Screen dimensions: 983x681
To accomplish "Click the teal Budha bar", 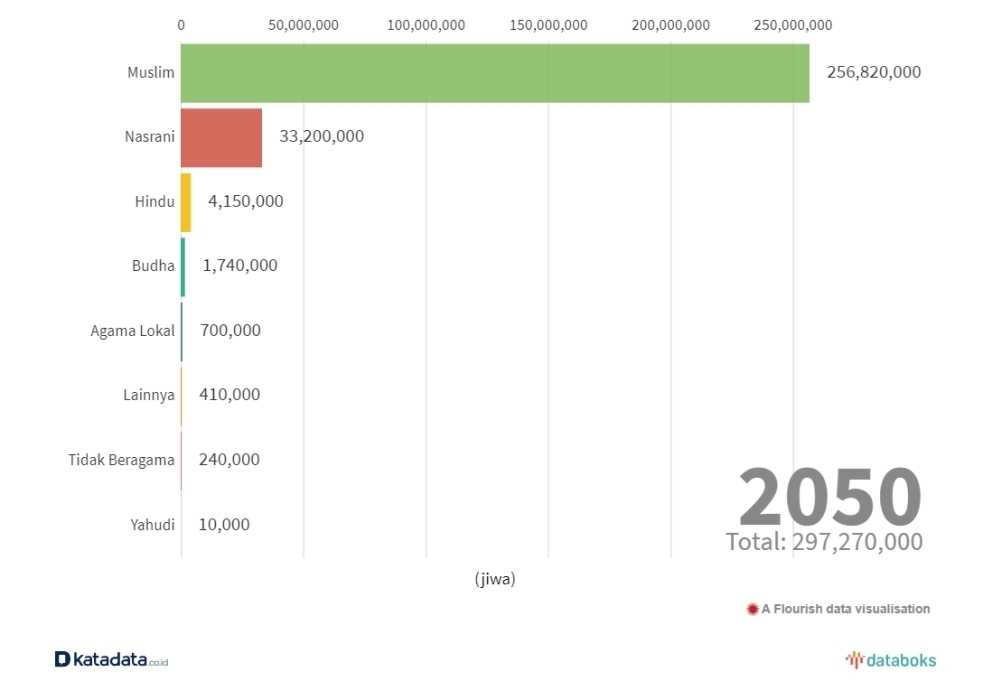I will [183, 266].
